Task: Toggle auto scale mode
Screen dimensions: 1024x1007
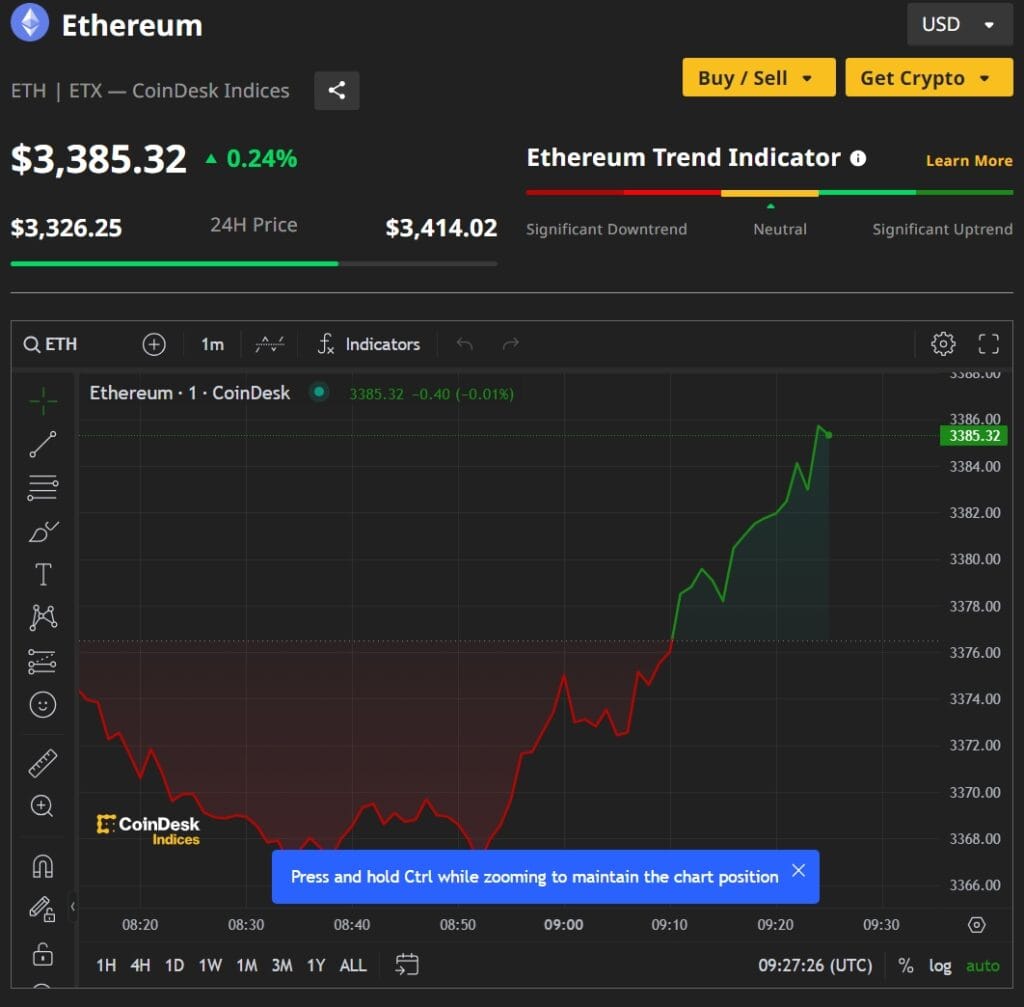Action: pos(982,965)
